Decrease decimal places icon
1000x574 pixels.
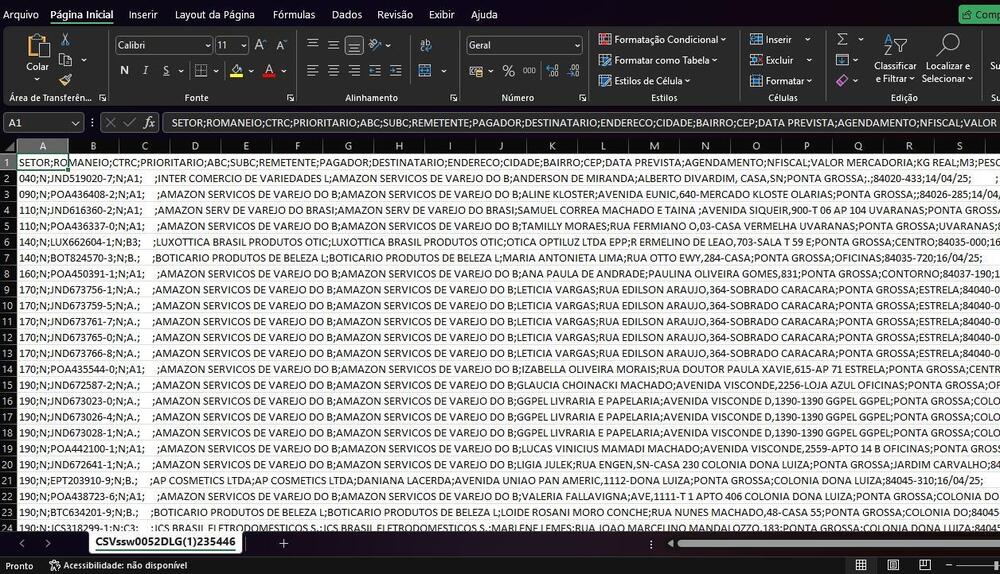pos(573,71)
